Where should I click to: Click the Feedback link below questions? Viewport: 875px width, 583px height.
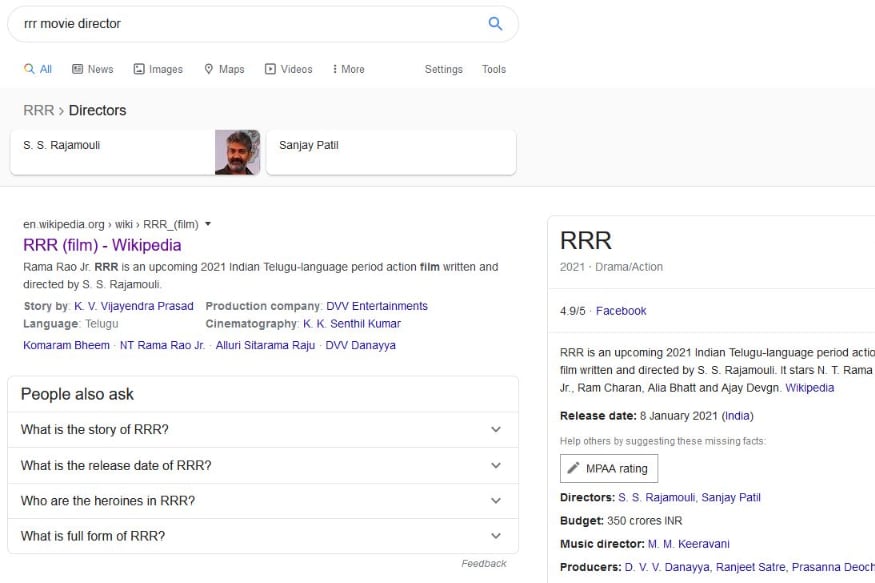[484, 563]
